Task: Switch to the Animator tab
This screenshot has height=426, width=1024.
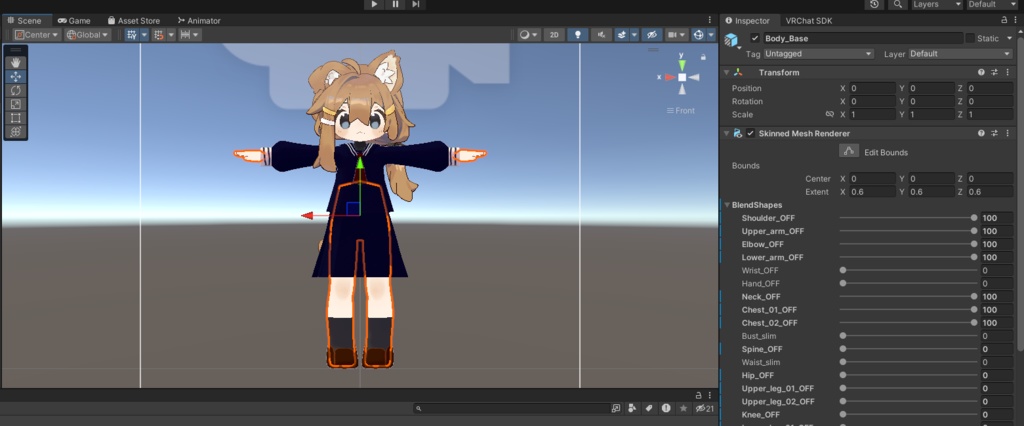Action: click(x=199, y=20)
